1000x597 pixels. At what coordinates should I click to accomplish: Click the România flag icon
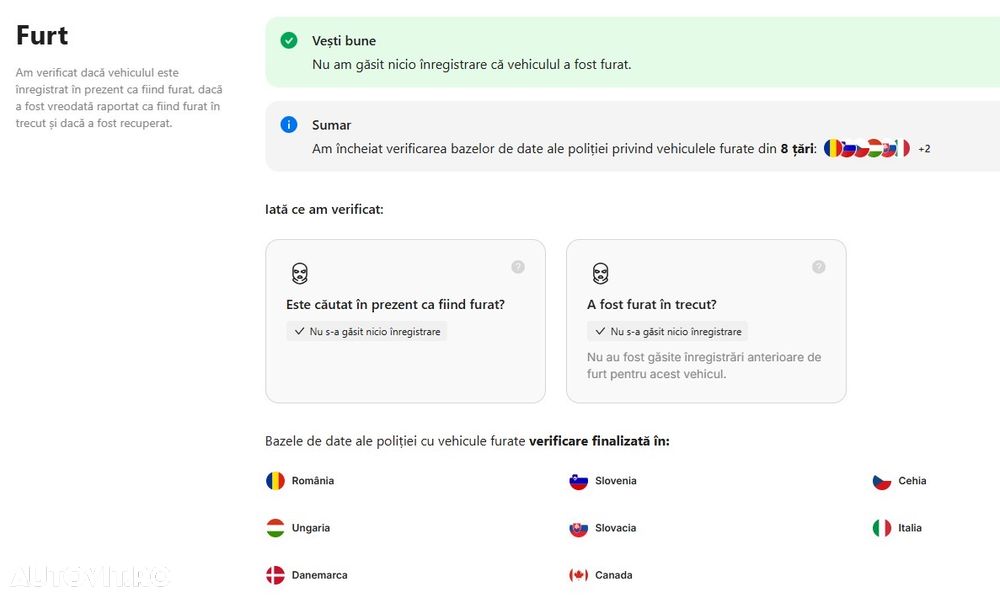click(275, 481)
